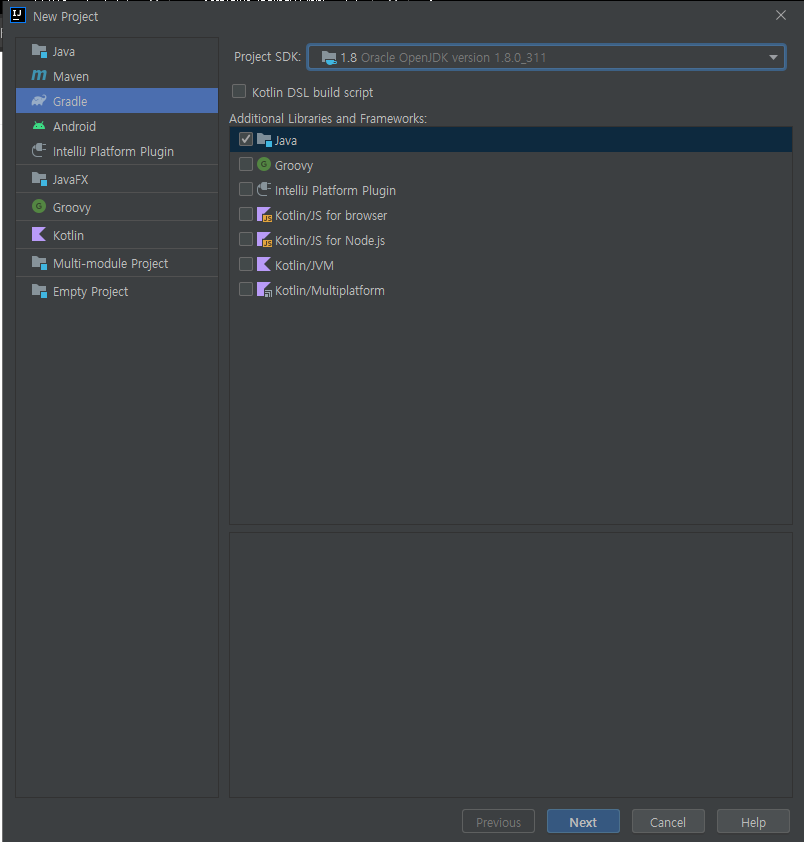Select JavaFX project type label
Viewport: 804px width, 842px height.
point(70,180)
